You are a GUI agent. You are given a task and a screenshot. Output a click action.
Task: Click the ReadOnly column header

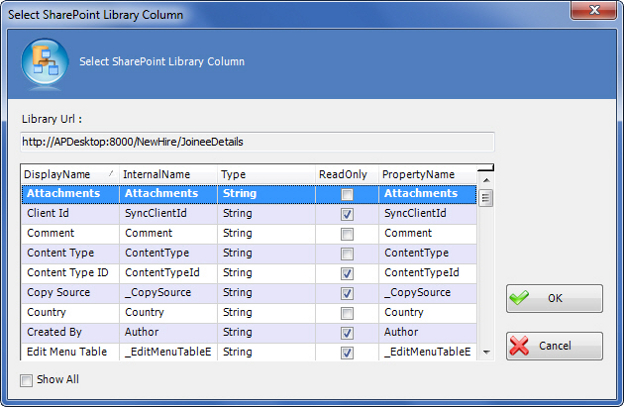click(x=345, y=174)
